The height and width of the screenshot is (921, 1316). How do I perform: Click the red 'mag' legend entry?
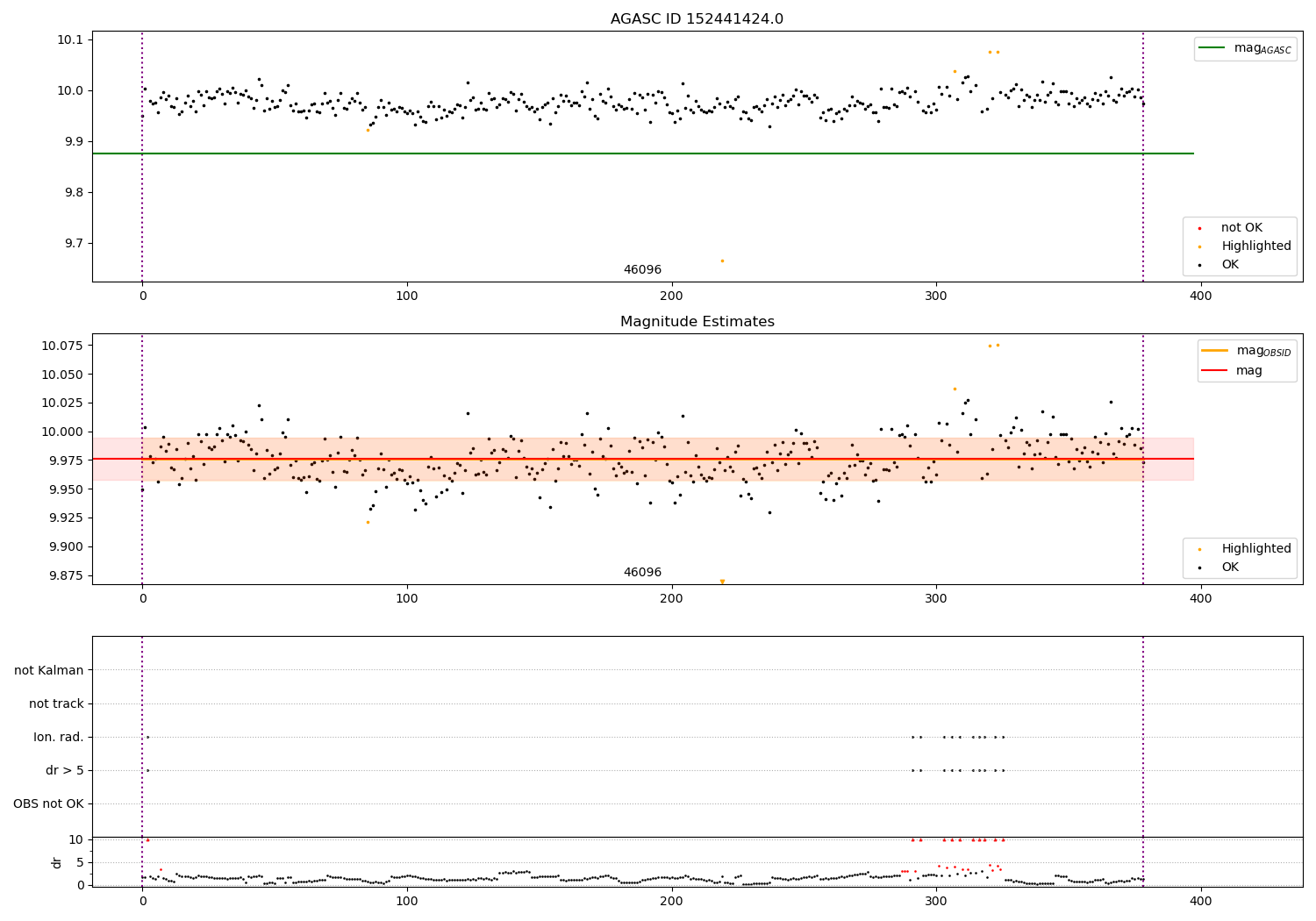1233,371
